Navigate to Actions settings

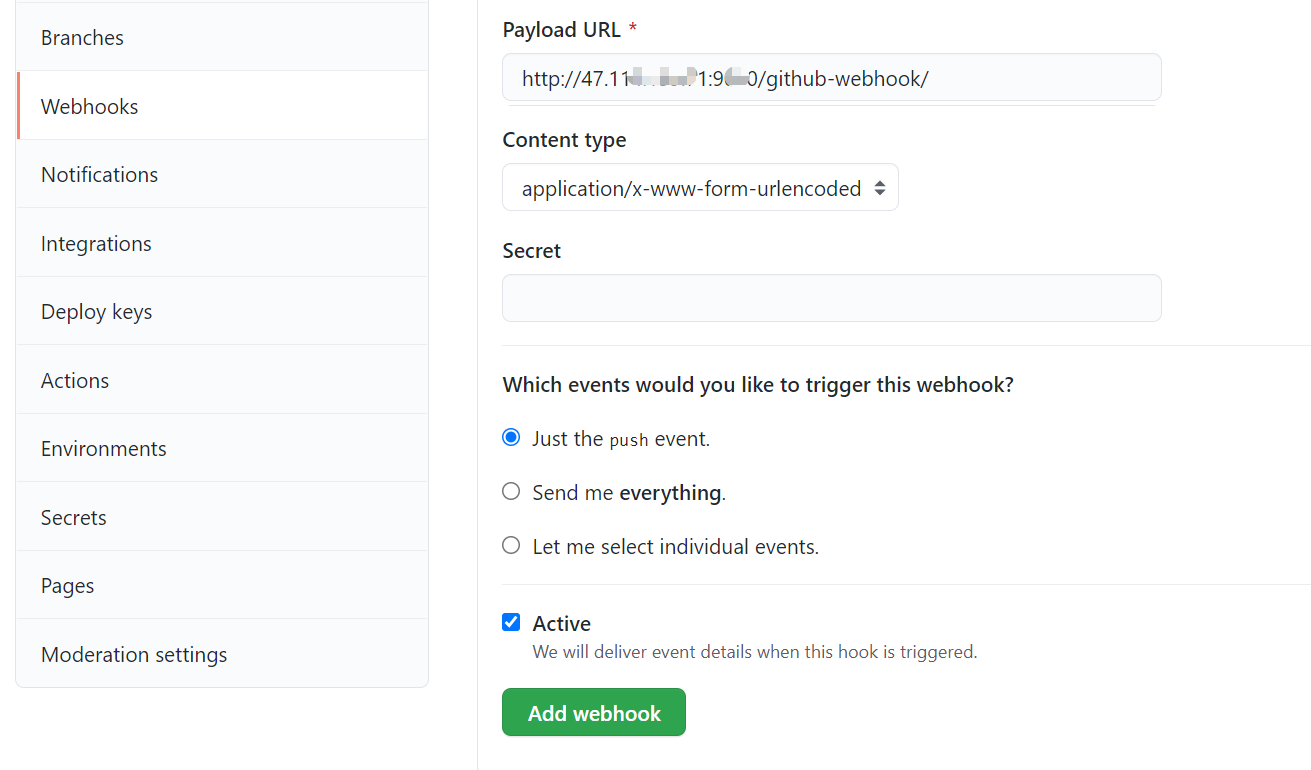222,380
